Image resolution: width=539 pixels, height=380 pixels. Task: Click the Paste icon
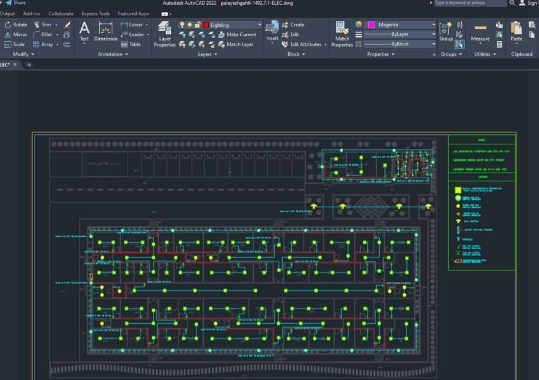coord(516,32)
